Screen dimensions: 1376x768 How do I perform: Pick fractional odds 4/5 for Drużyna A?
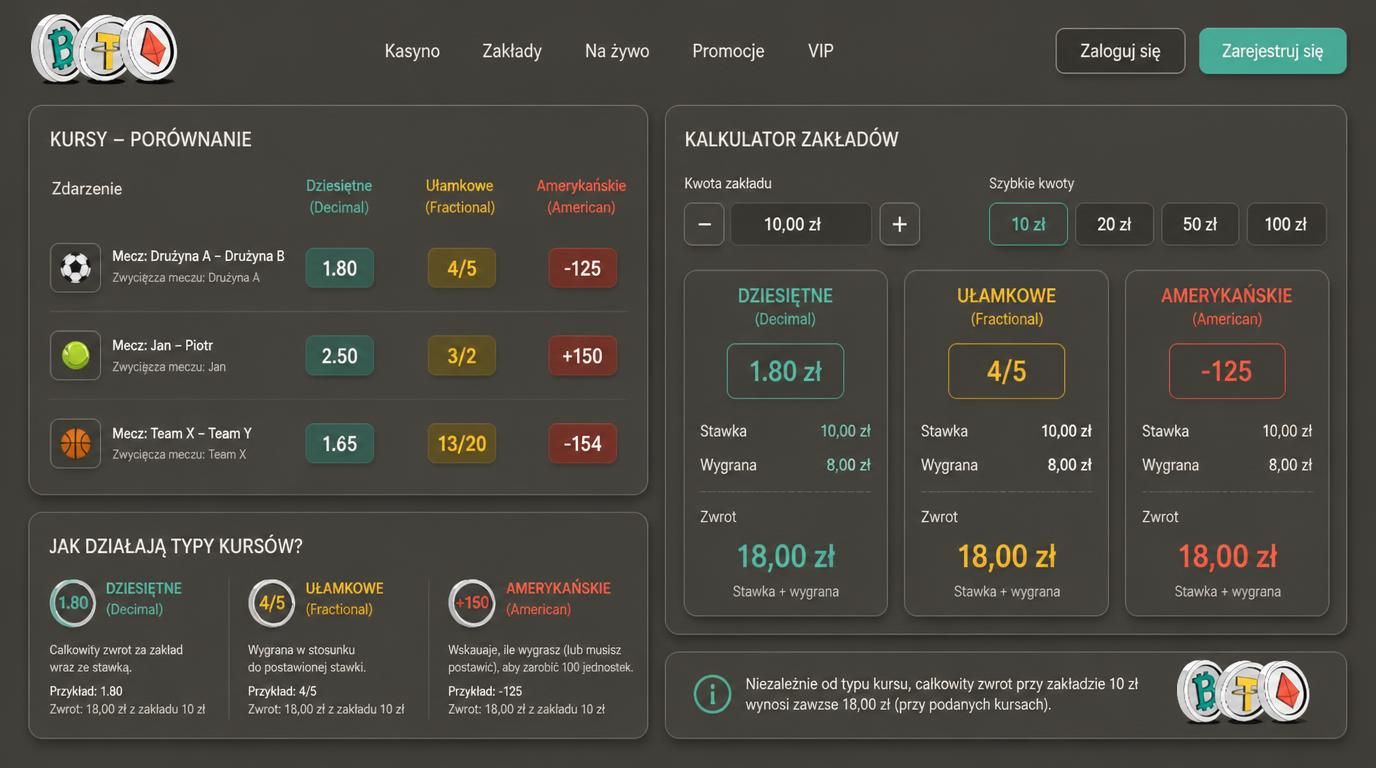point(462,268)
